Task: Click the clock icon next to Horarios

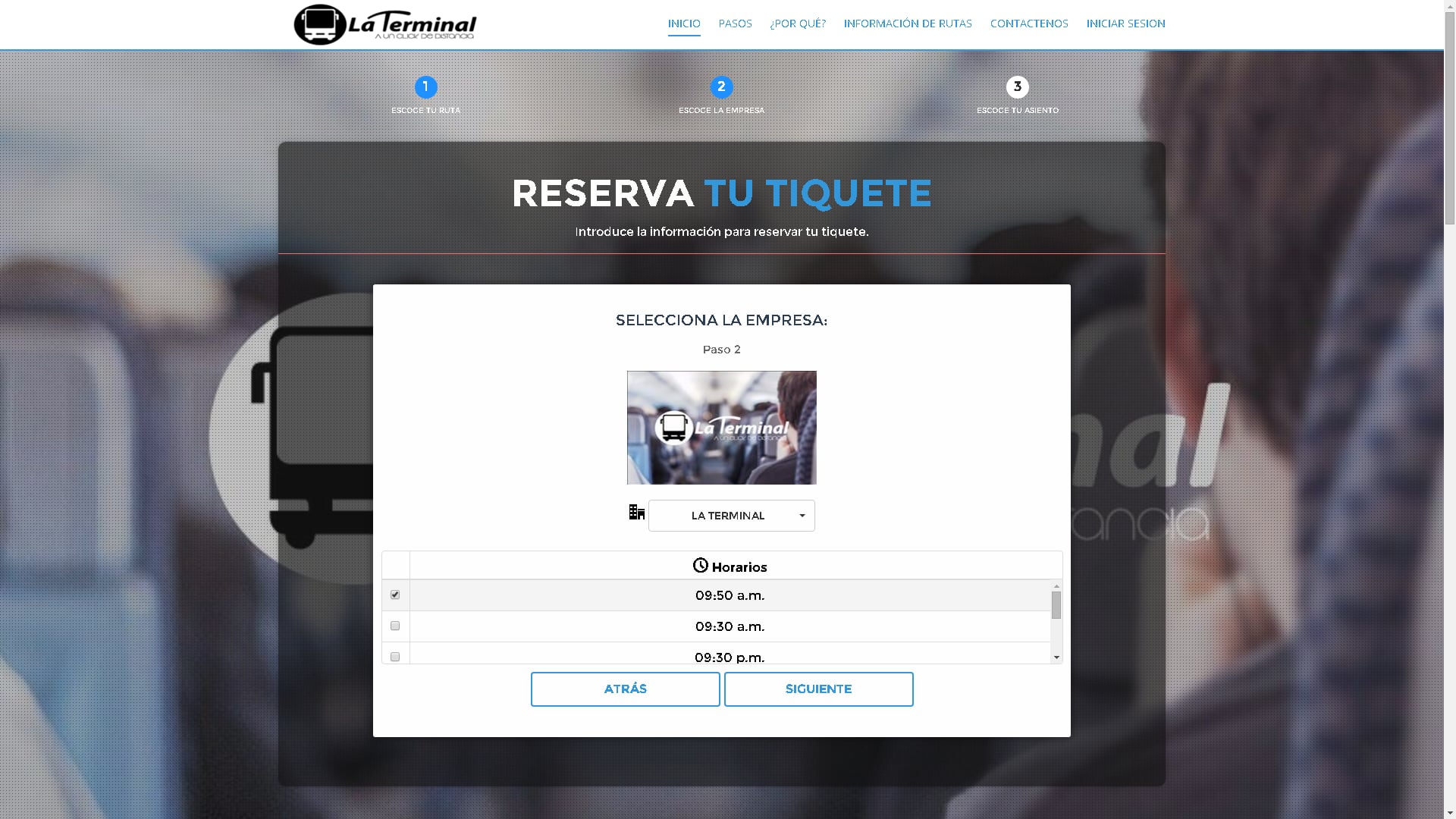Action: [x=700, y=566]
